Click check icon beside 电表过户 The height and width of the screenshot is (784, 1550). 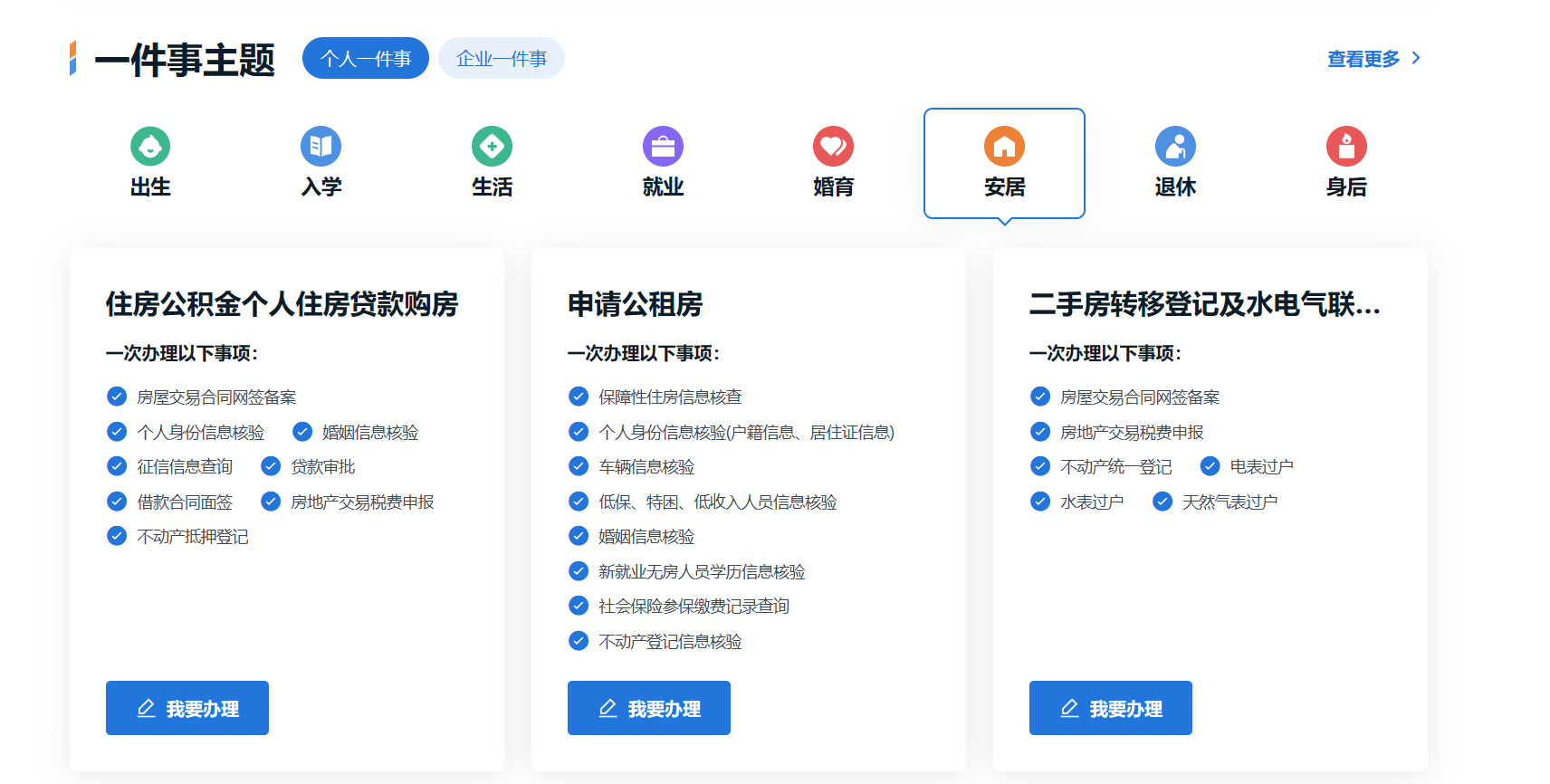[x=1210, y=466]
